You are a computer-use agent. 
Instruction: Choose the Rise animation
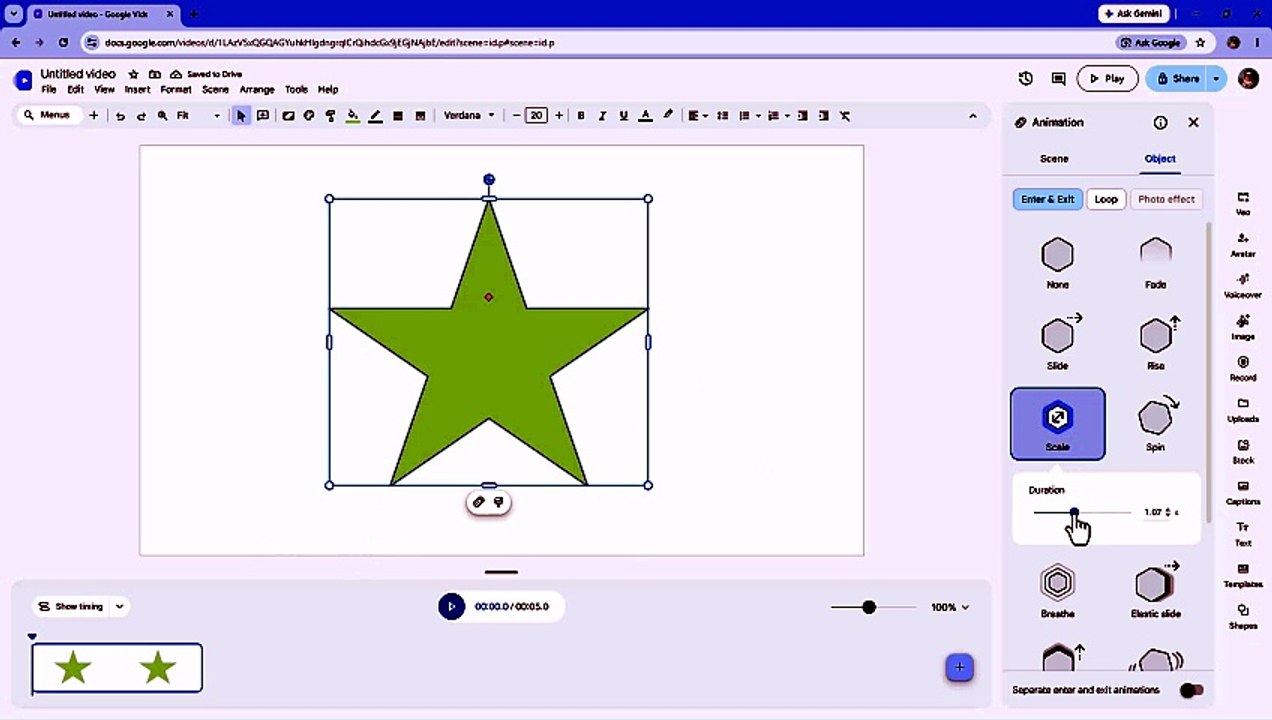tap(1155, 342)
